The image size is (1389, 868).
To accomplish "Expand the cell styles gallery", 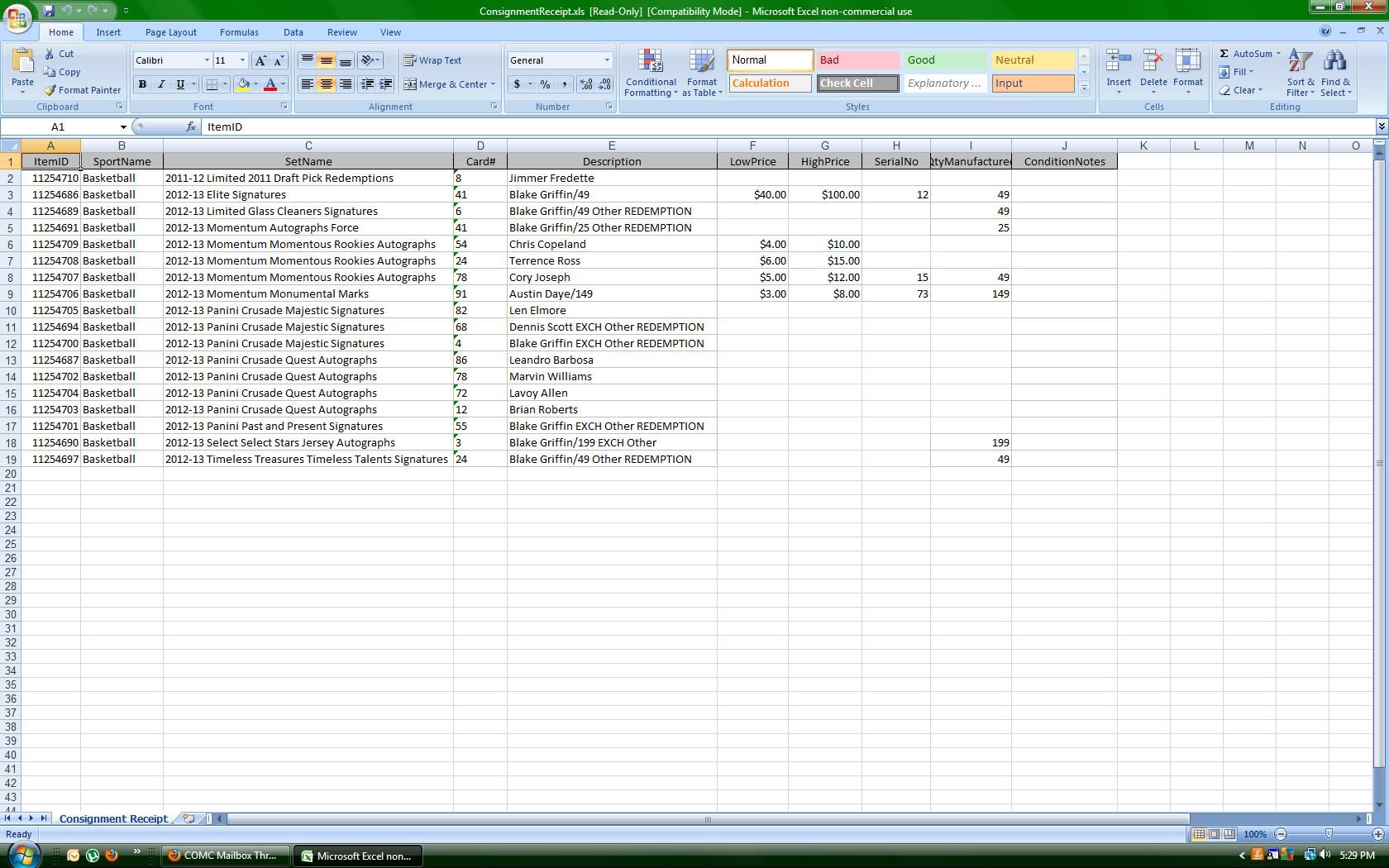I will [x=1084, y=87].
